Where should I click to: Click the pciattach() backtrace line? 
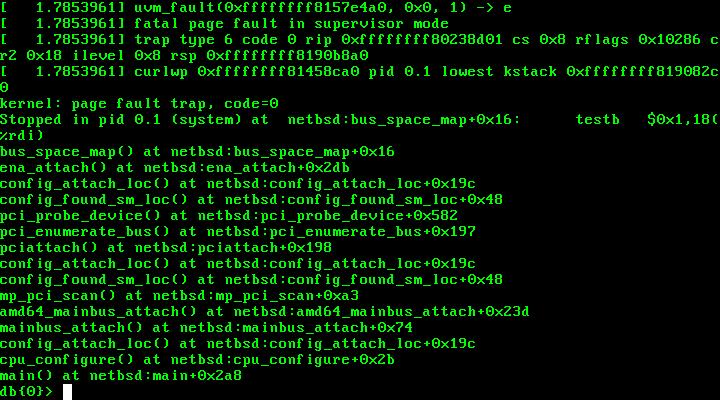coord(166,247)
